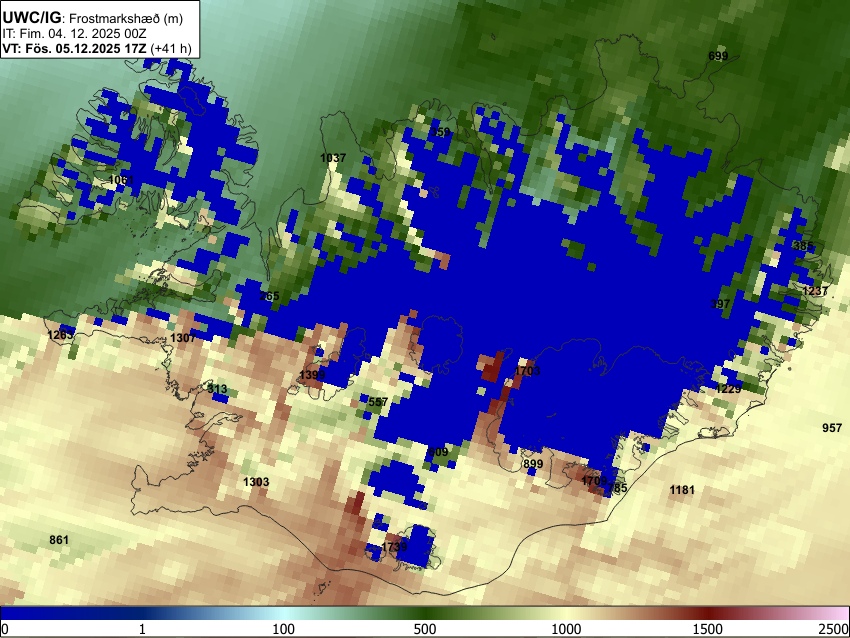Click the map value 899
This screenshot has height=638, width=850.
pyautogui.click(x=533, y=464)
